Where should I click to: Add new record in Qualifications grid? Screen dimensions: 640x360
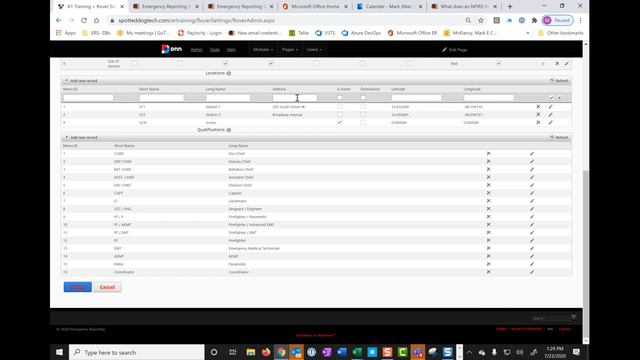[x=81, y=138]
